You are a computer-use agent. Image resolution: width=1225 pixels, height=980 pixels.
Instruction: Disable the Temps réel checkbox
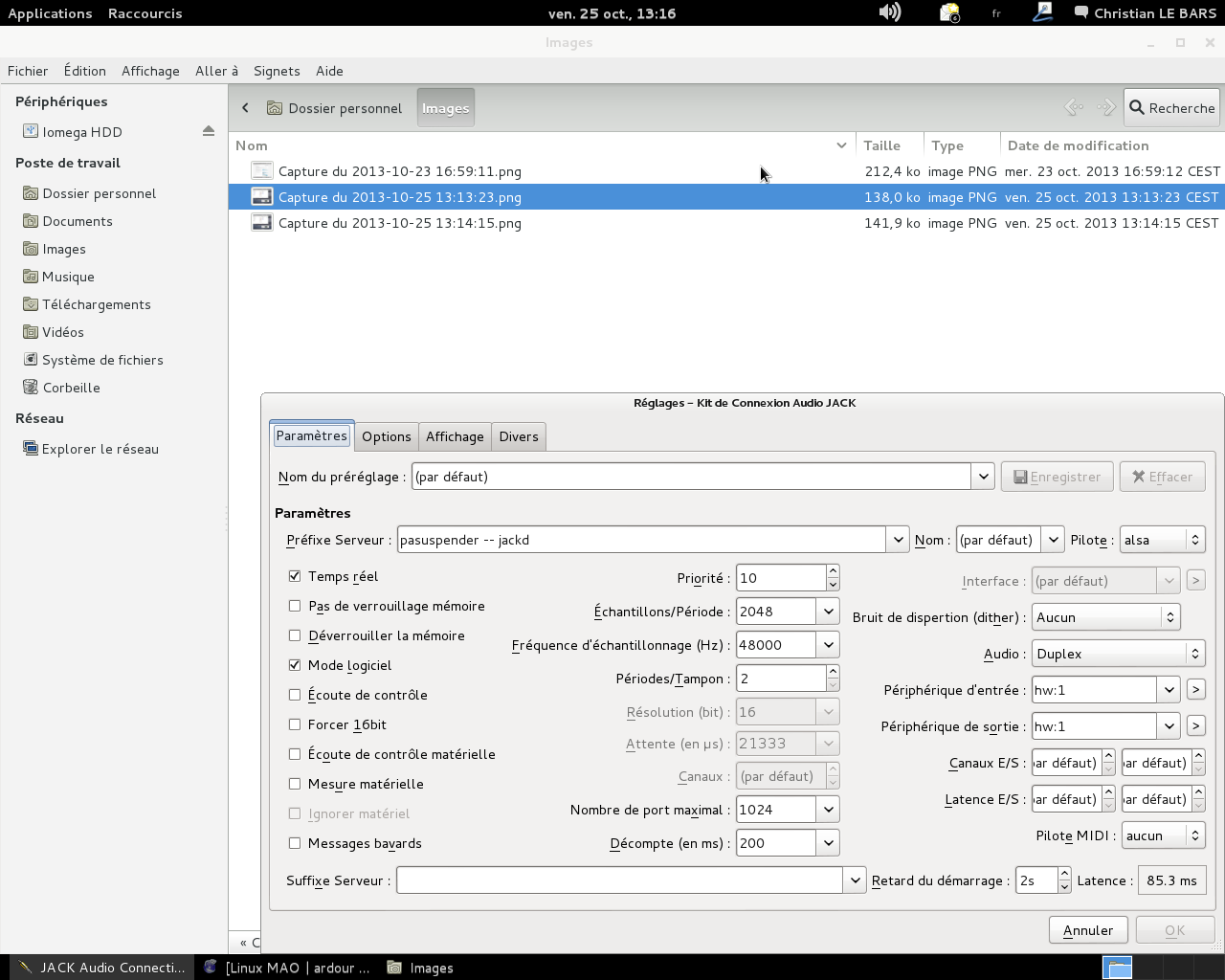click(295, 576)
